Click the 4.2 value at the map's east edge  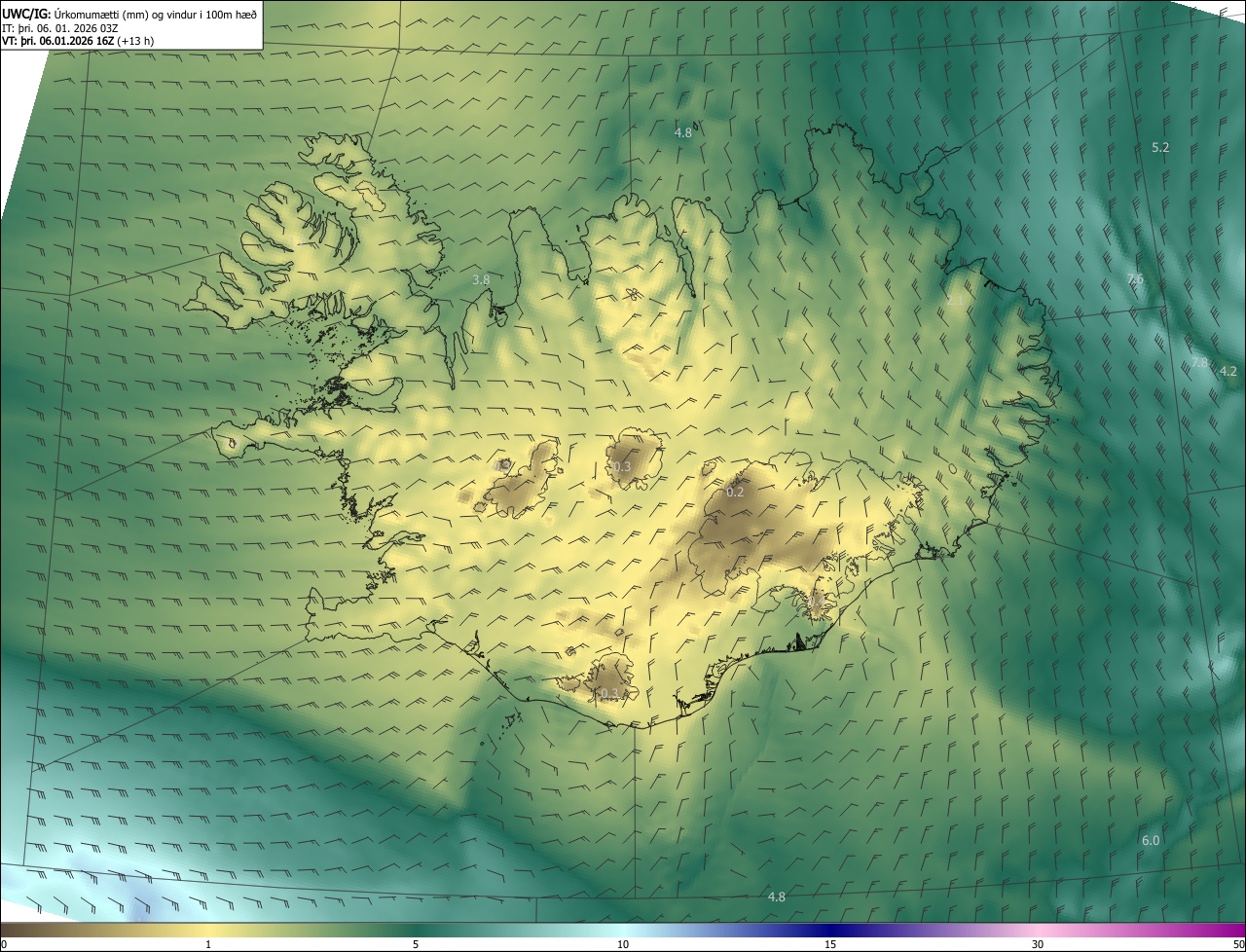pos(1228,371)
